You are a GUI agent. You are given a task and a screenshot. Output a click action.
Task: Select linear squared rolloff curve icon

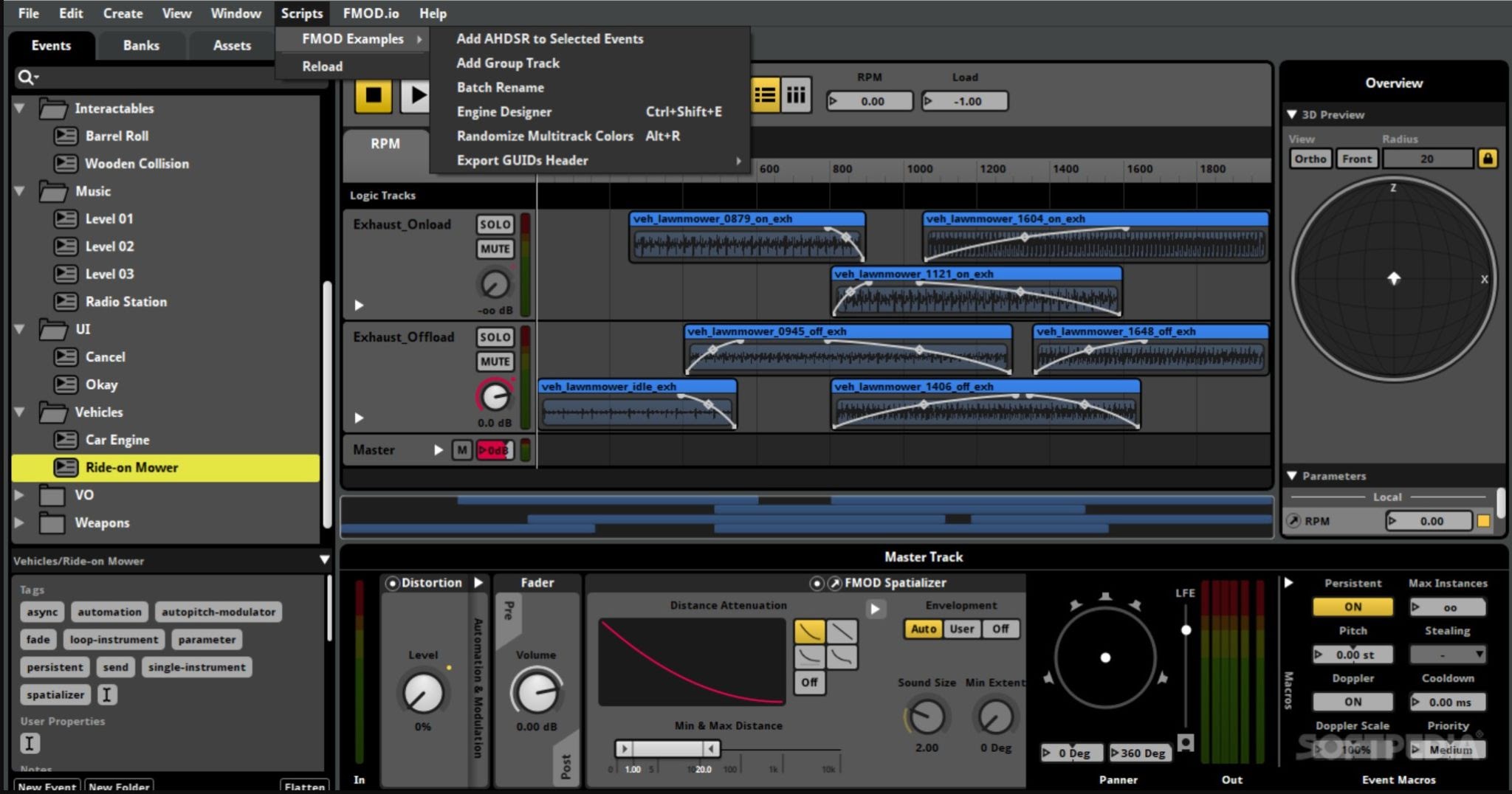pos(810,631)
